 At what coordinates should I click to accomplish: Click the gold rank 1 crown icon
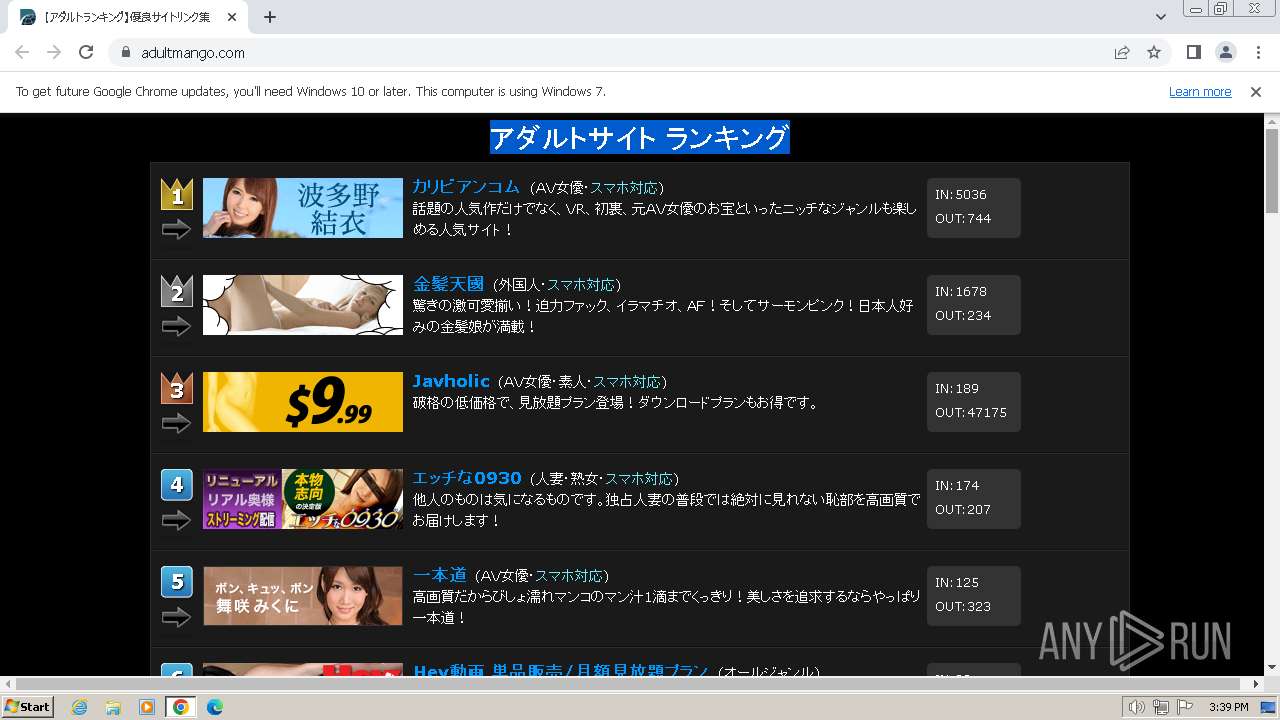tap(177, 194)
